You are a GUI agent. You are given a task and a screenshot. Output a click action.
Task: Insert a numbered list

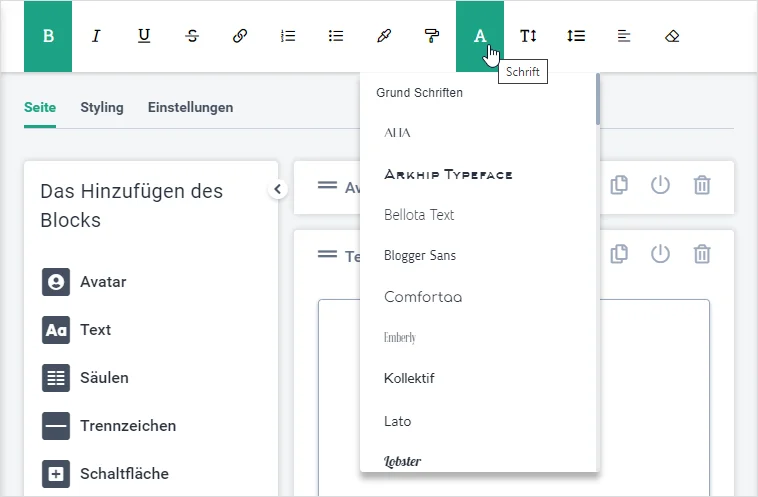click(x=288, y=36)
